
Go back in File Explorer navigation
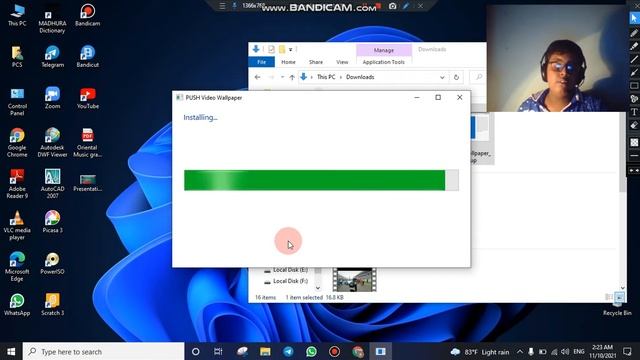258,77
